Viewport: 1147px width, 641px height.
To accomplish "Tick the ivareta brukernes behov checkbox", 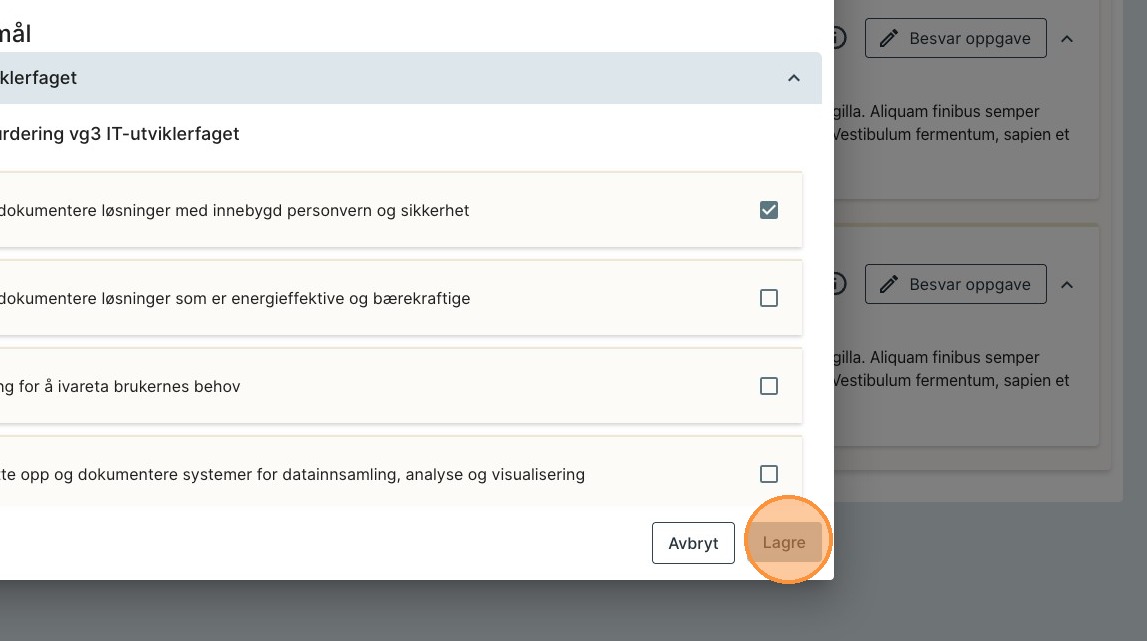I will pos(768,386).
